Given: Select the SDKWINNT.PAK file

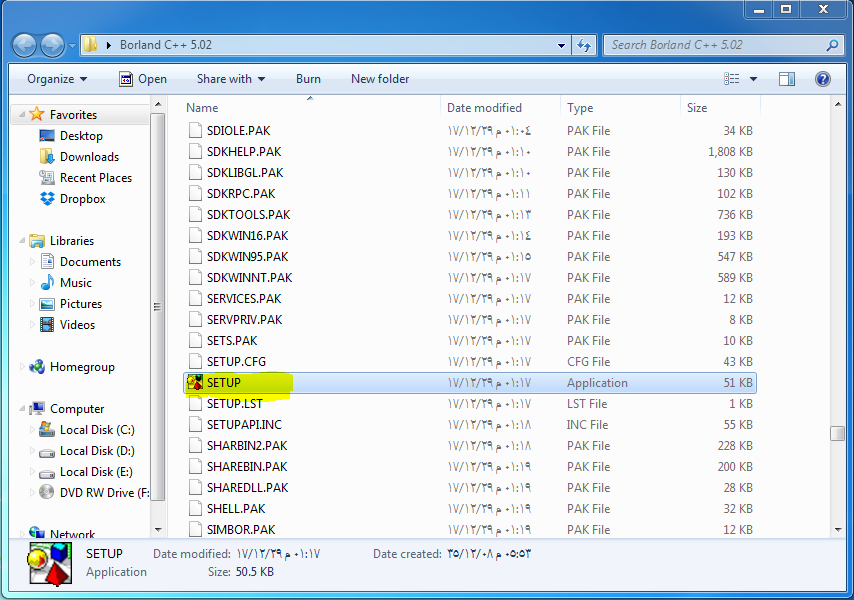Looking at the screenshot, I should click(x=249, y=278).
